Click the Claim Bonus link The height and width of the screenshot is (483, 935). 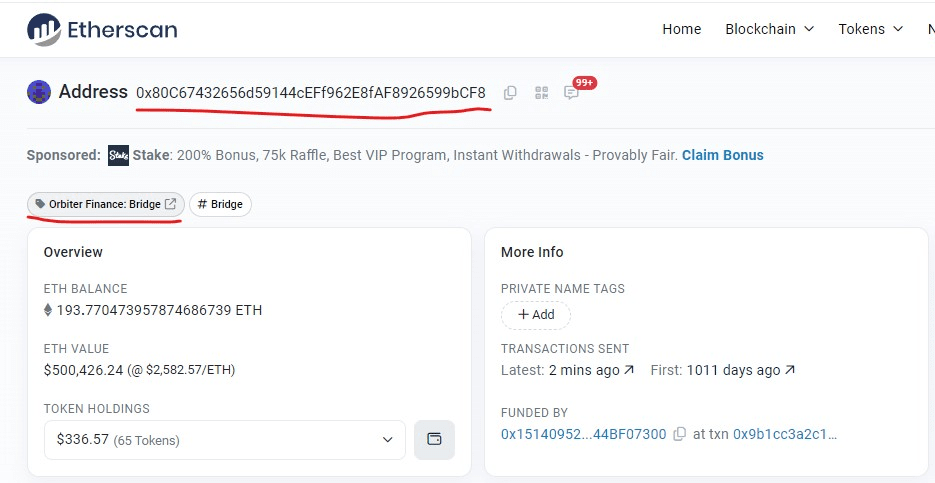722,155
